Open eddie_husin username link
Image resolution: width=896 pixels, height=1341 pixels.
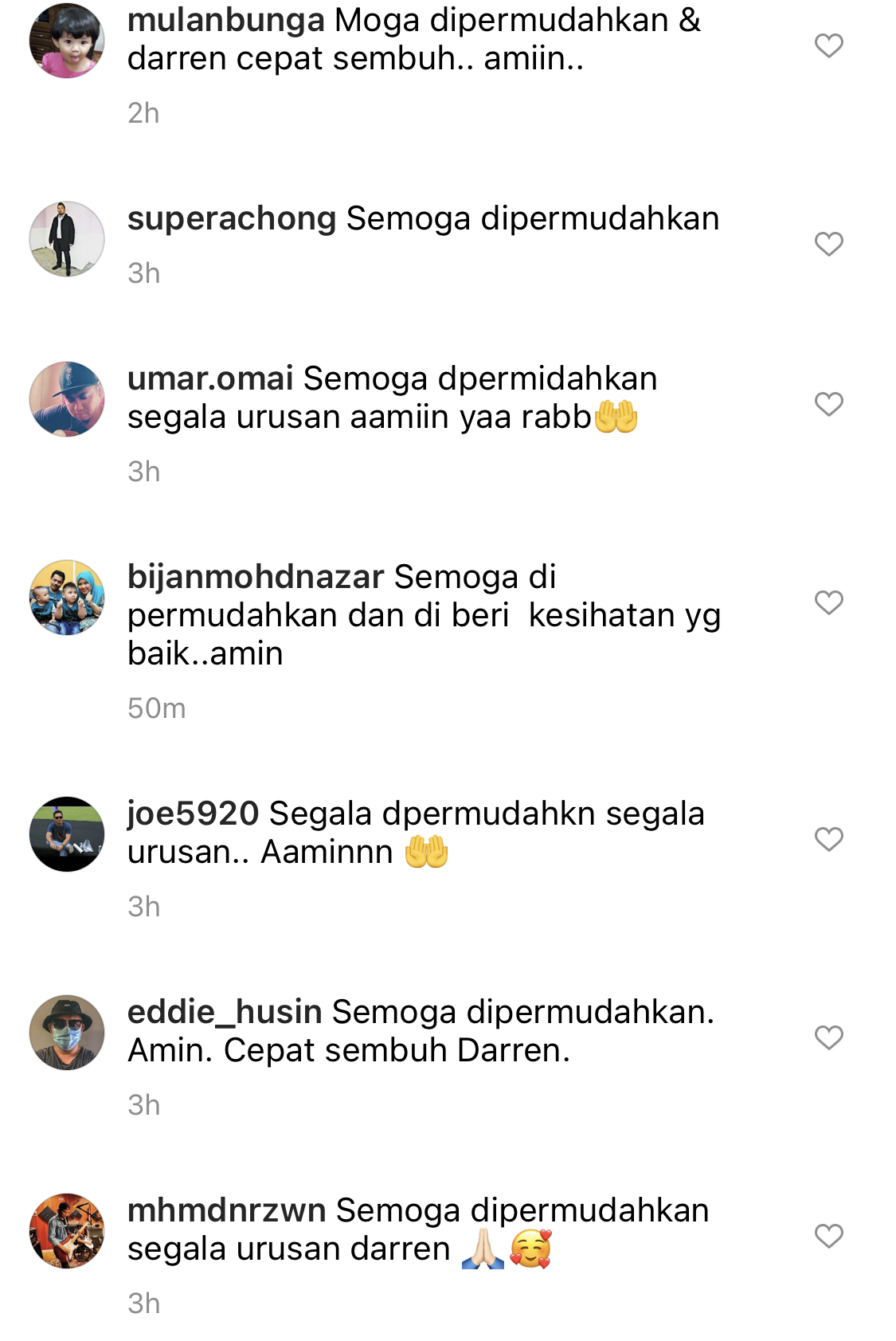click(225, 1013)
